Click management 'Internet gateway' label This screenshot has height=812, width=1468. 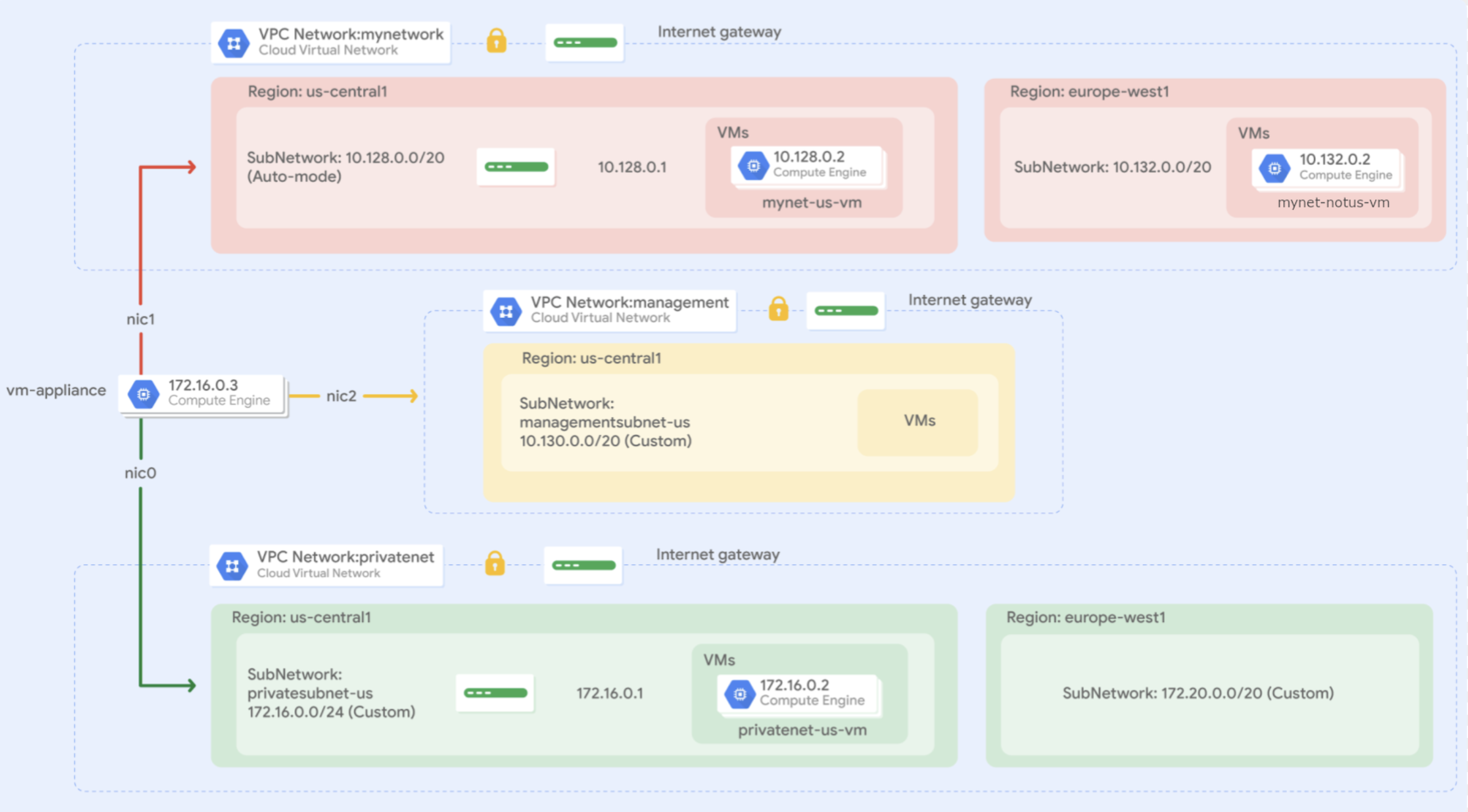point(970,300)
